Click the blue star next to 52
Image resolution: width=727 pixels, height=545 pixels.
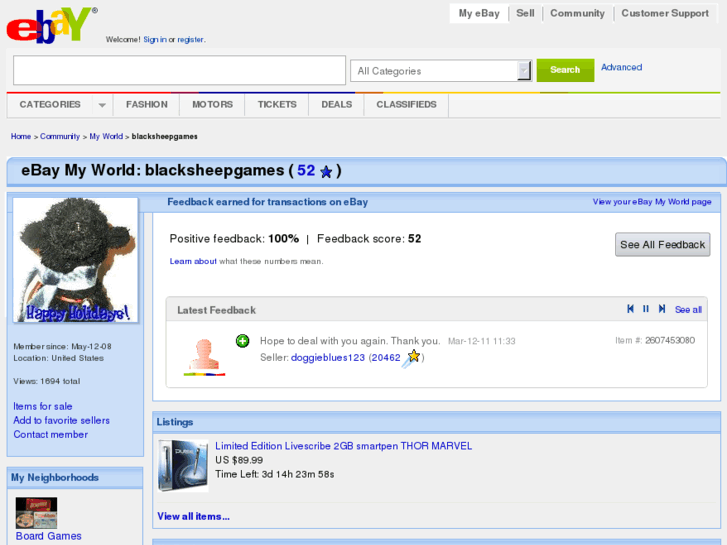tap(326, 172)
